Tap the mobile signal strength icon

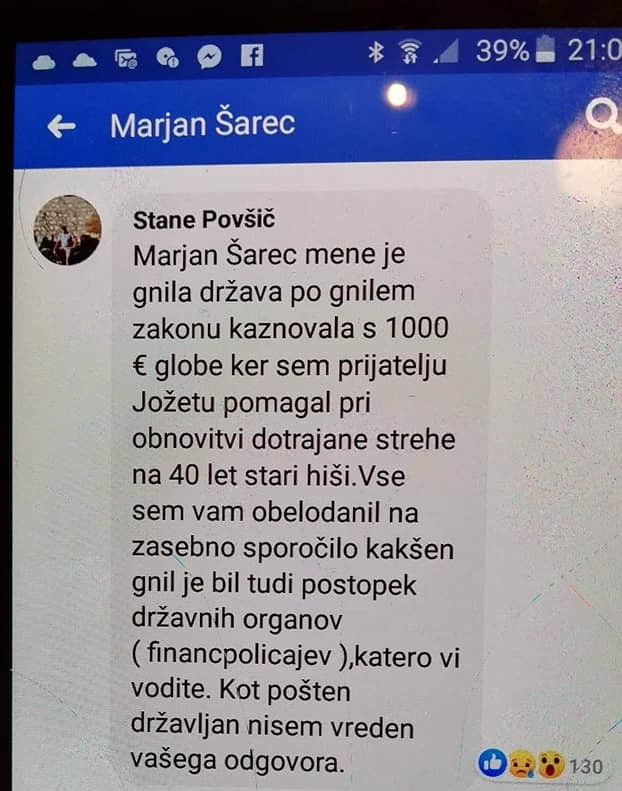(x=446, y=52)
